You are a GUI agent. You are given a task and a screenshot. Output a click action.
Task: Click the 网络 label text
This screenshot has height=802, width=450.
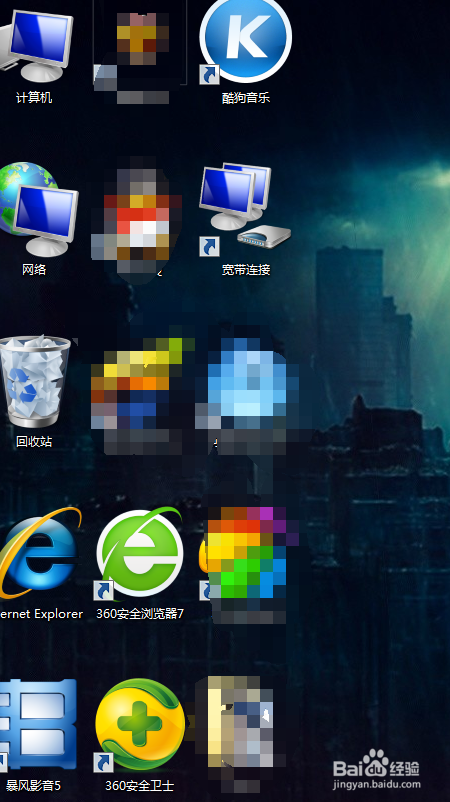point(34,270)
